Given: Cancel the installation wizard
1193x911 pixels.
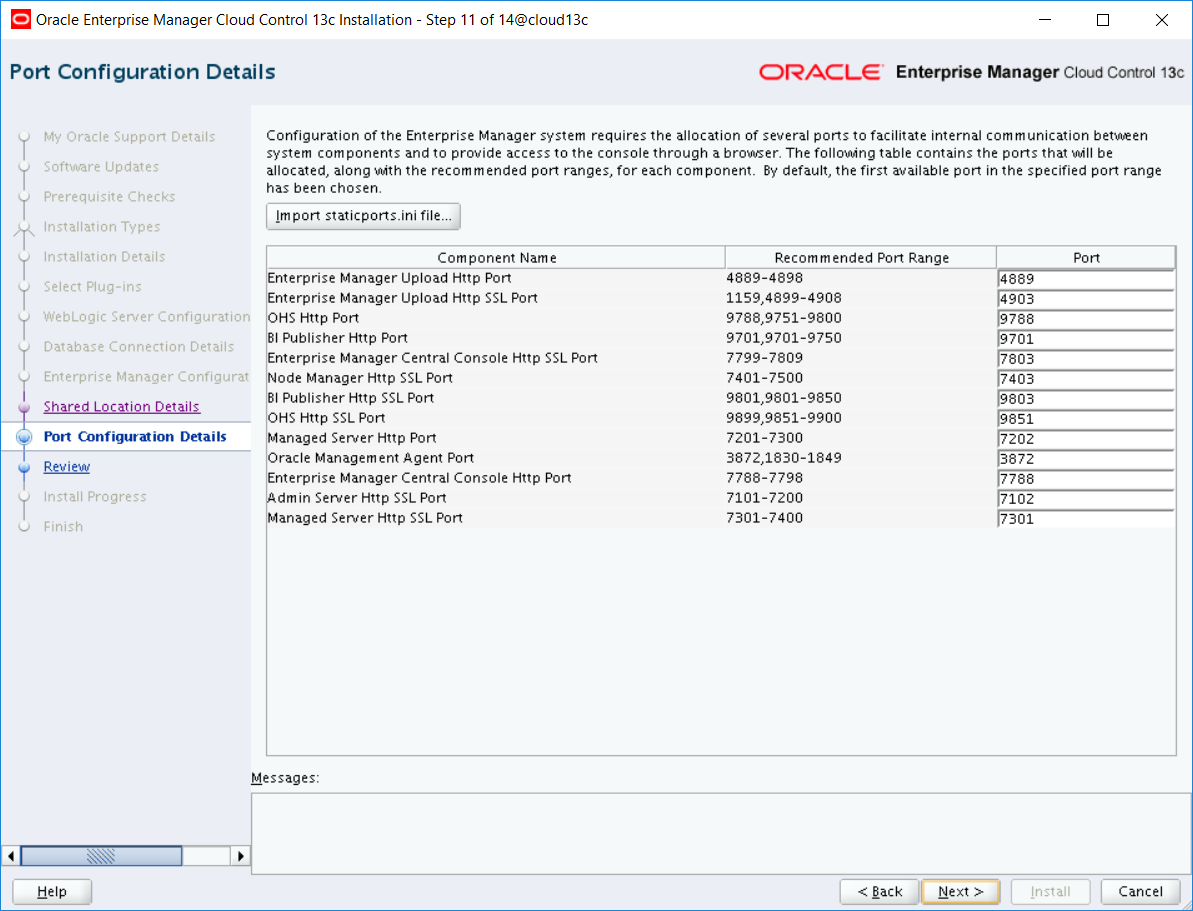Looking at the screenshot, I should pos(1141,892).
